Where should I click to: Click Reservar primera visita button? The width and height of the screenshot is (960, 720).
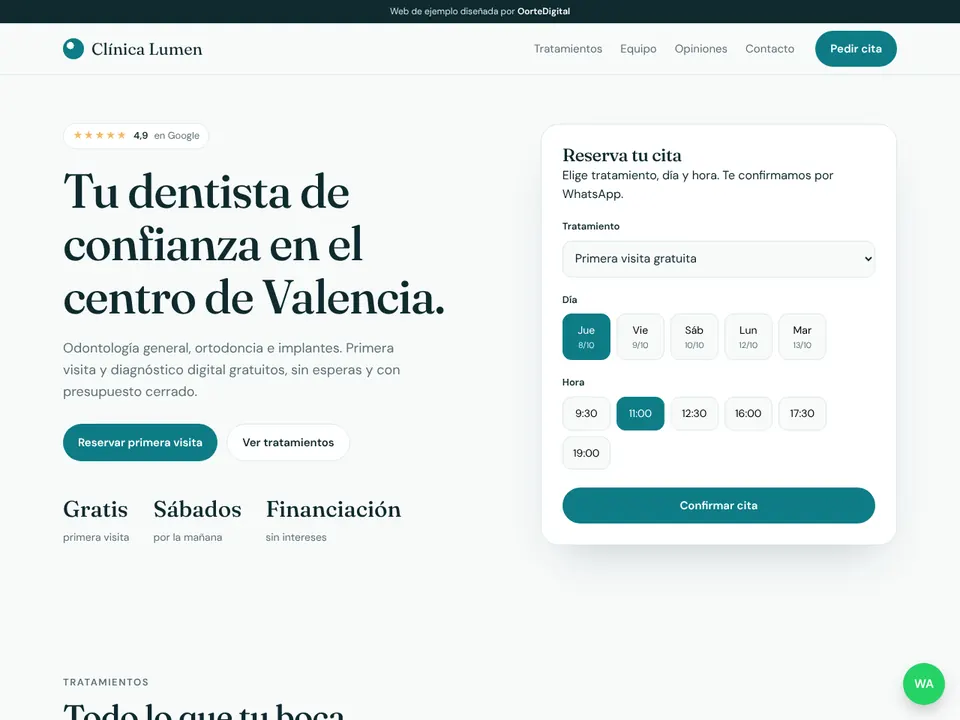tap(140, 443)
